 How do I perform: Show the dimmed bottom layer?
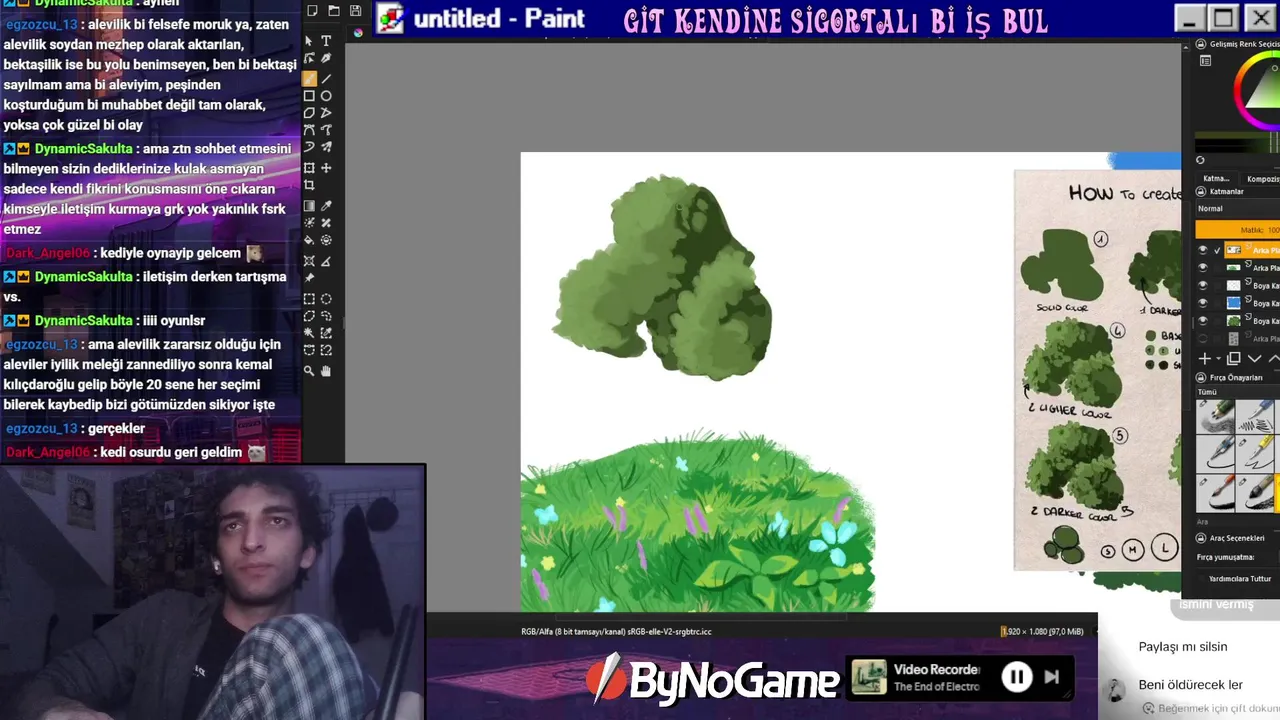tap(1202, 338)
